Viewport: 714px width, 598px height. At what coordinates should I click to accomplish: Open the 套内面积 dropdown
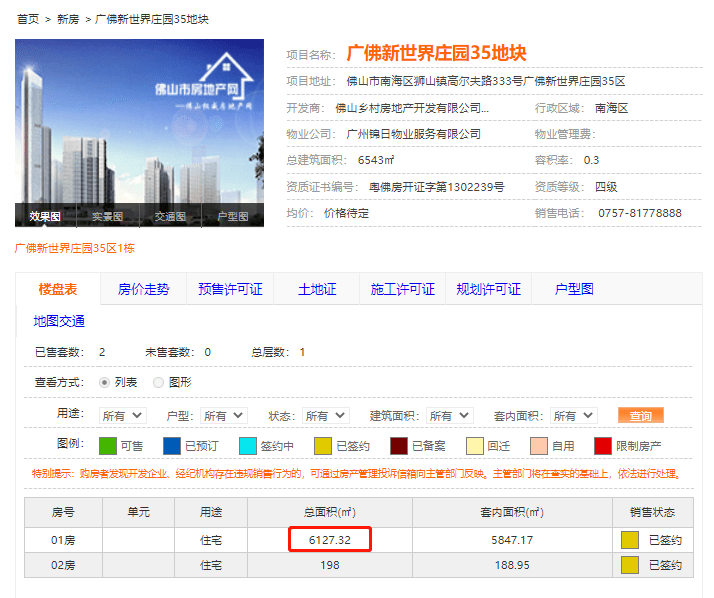click(x=573, y=415)
